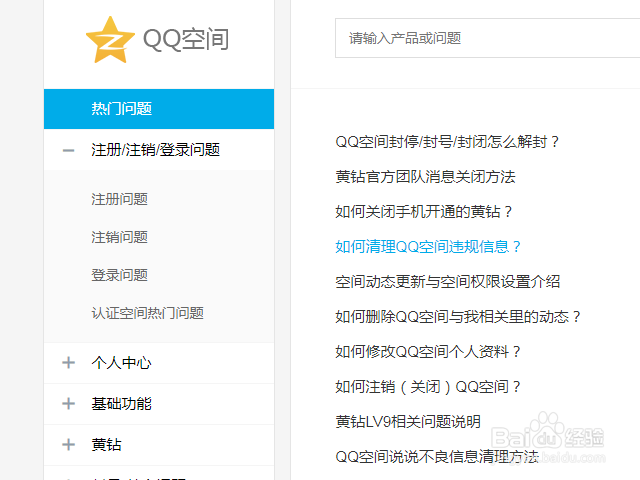The width and height of the screenshot is (640, 480).
Task: Open the 认证空间热门问题 sub-item
Action: (147, 313)
